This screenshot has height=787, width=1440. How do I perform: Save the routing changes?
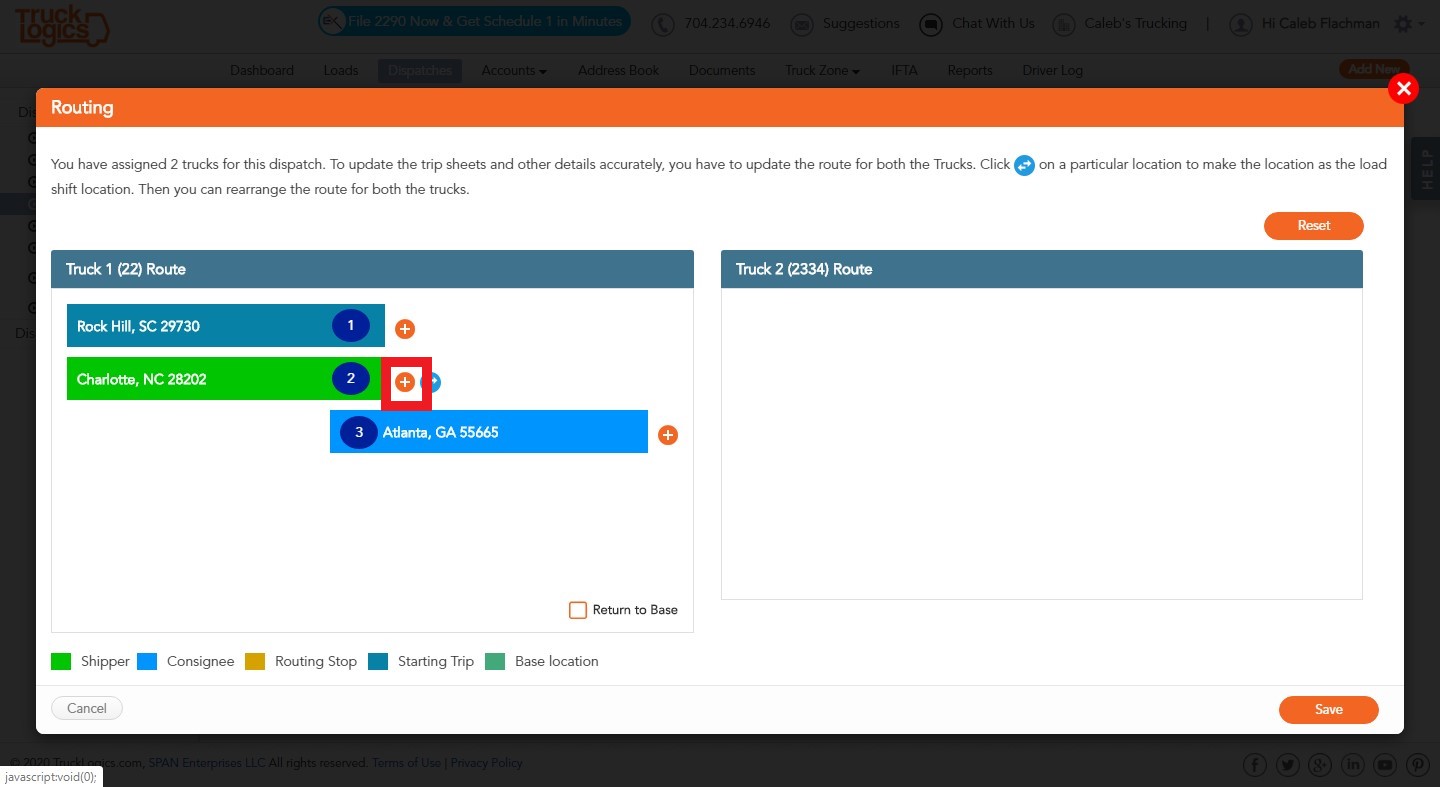point(1328,709)
